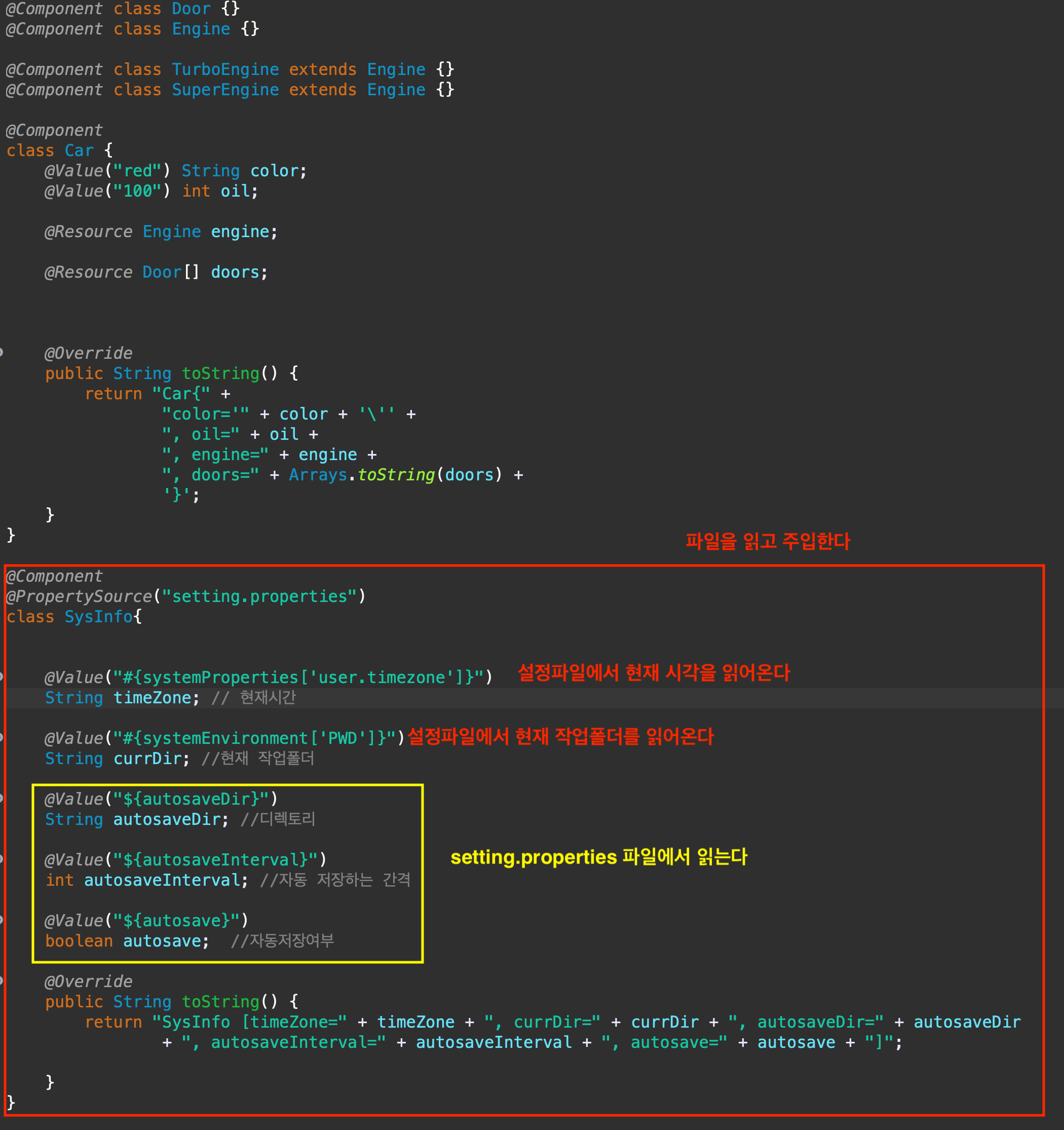Click the boolean autosave field name
Screen dimensions: 1064x1130
(162, 940)
